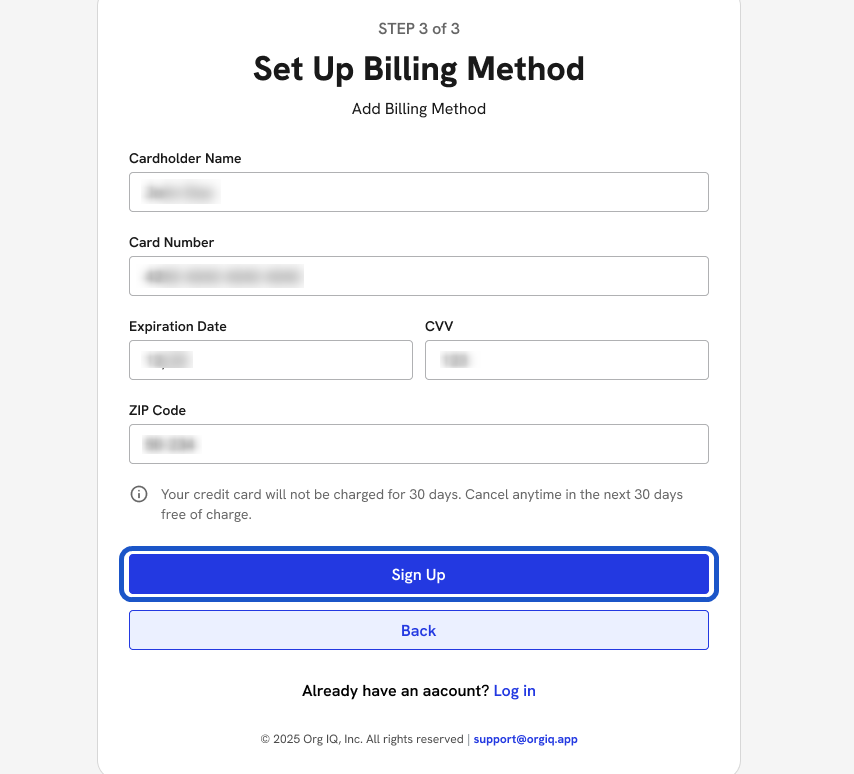This screenshot has height=774, width=854.
Task: Select the Expiration Date field
Action: pos(270,360)
